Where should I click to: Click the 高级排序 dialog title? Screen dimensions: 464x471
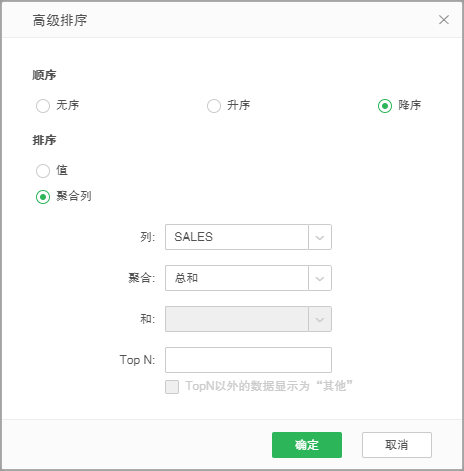point(60,20)
